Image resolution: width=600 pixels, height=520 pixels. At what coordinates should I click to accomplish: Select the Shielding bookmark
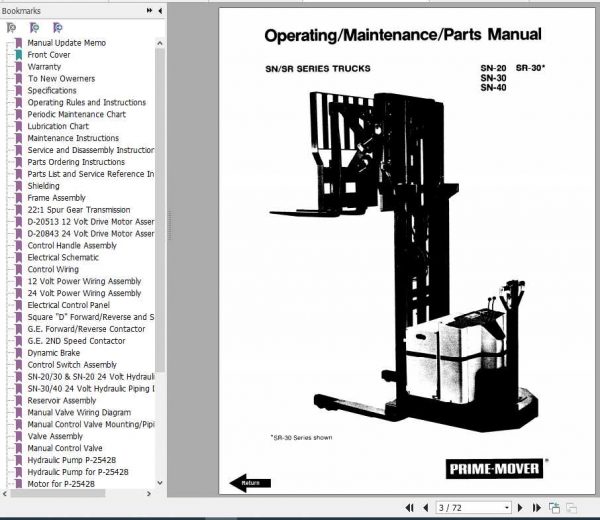43,186
